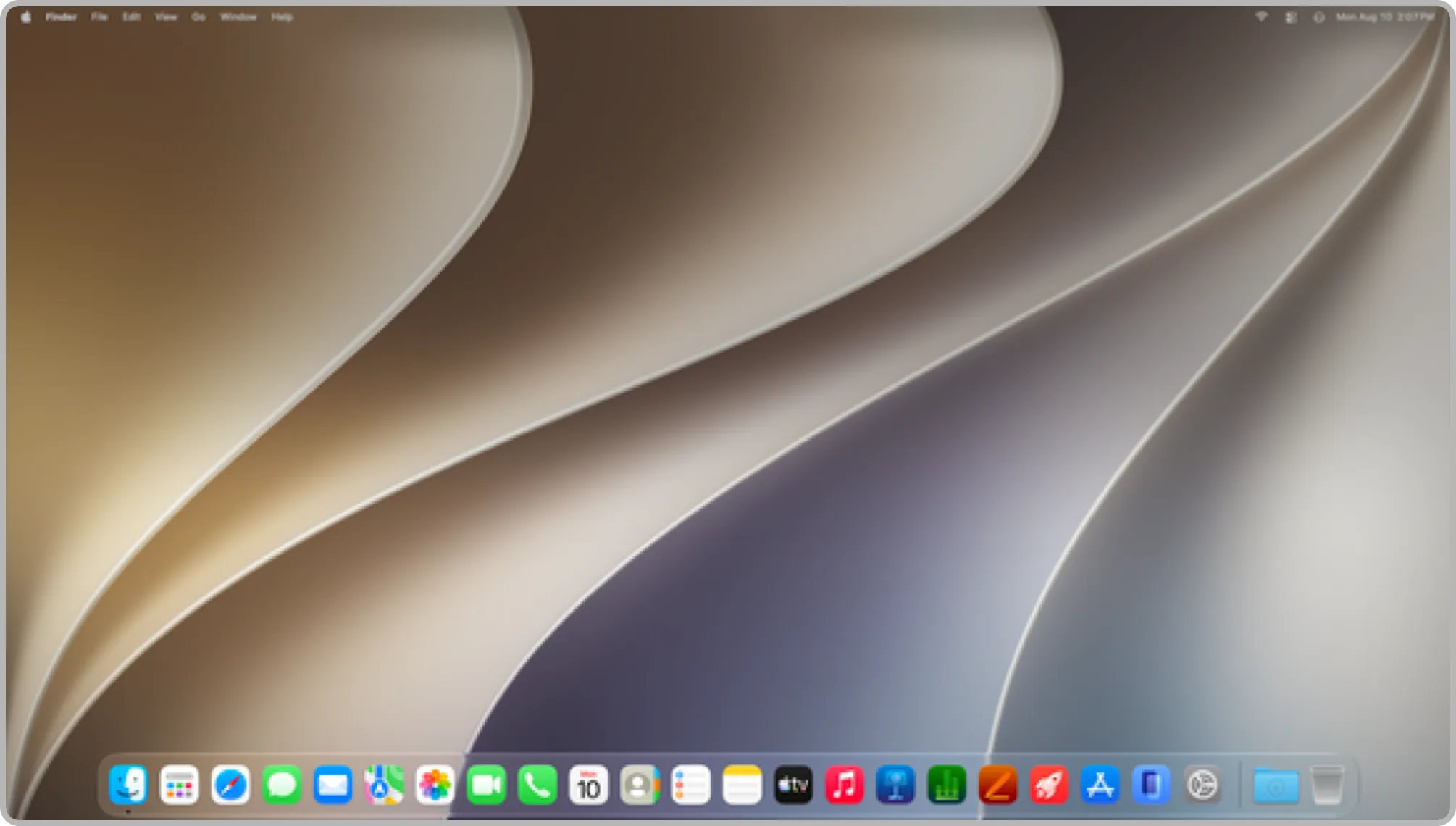Open the red rocket app in the Dock
This screenshot has width=1456, height=826.
[1049, 785]
